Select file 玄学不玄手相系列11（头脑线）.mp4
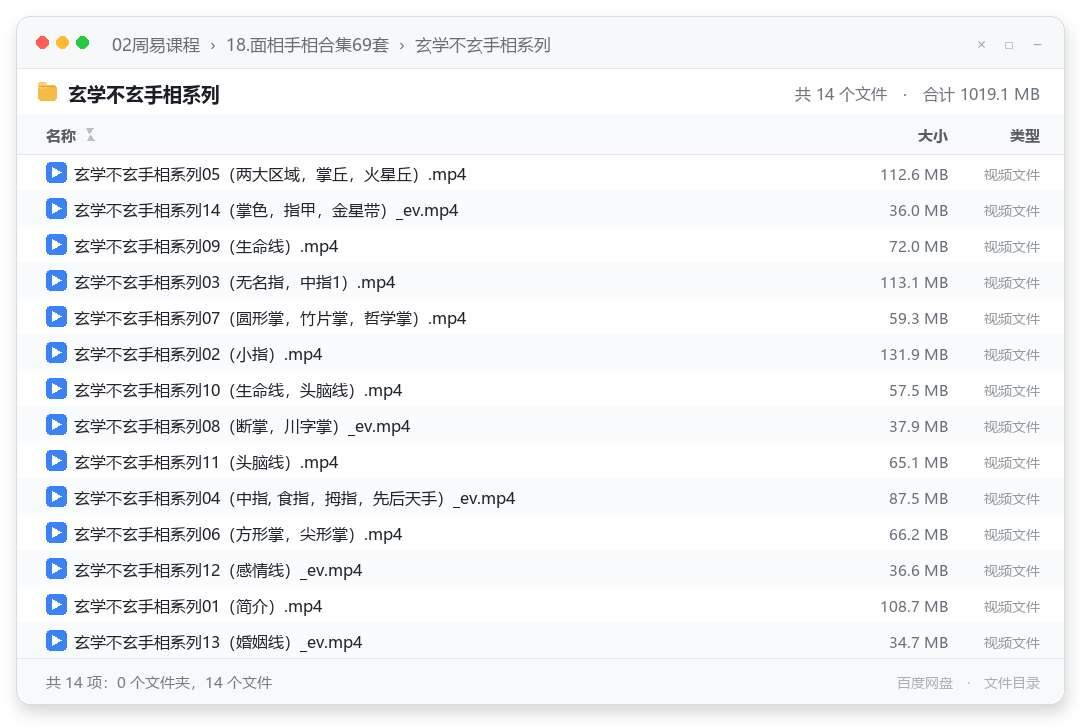 coord(540,461)
